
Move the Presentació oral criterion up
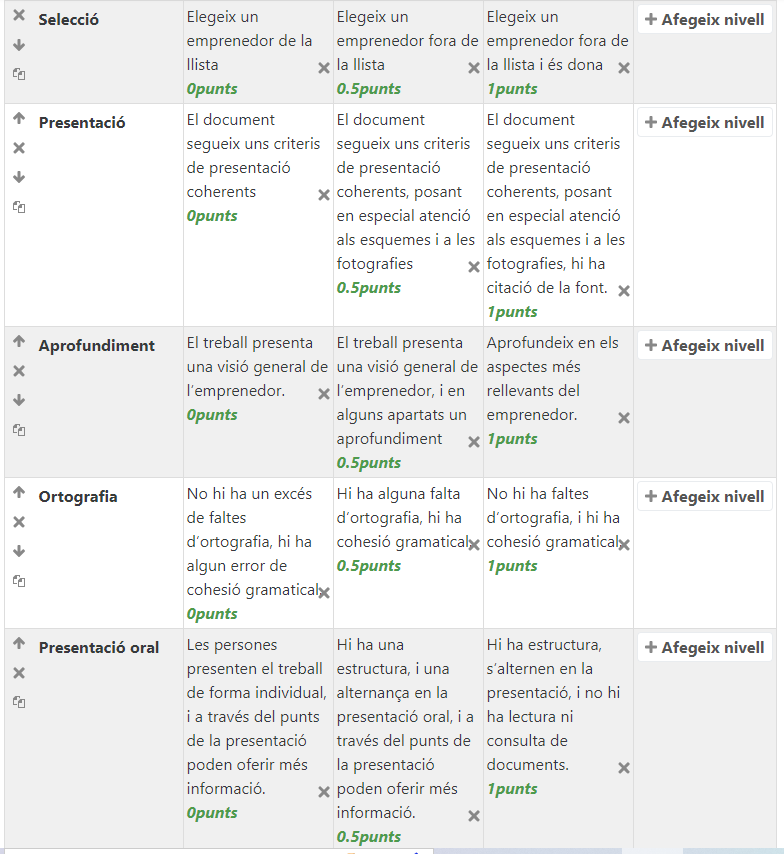(19, 643)
